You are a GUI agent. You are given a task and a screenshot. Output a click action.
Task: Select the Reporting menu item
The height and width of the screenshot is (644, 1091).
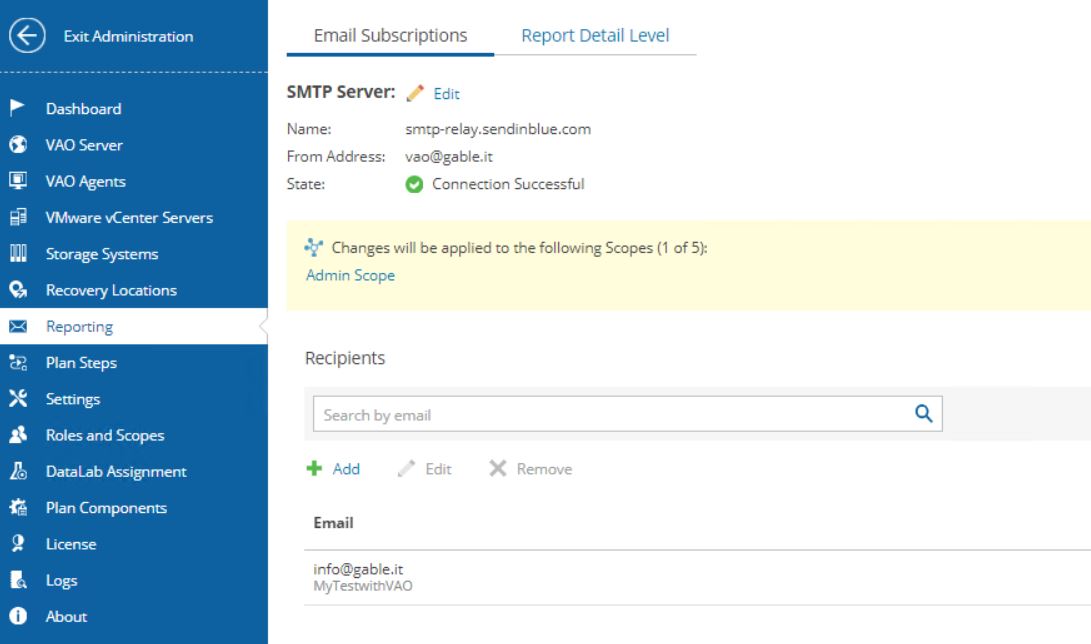coord(134,326)
